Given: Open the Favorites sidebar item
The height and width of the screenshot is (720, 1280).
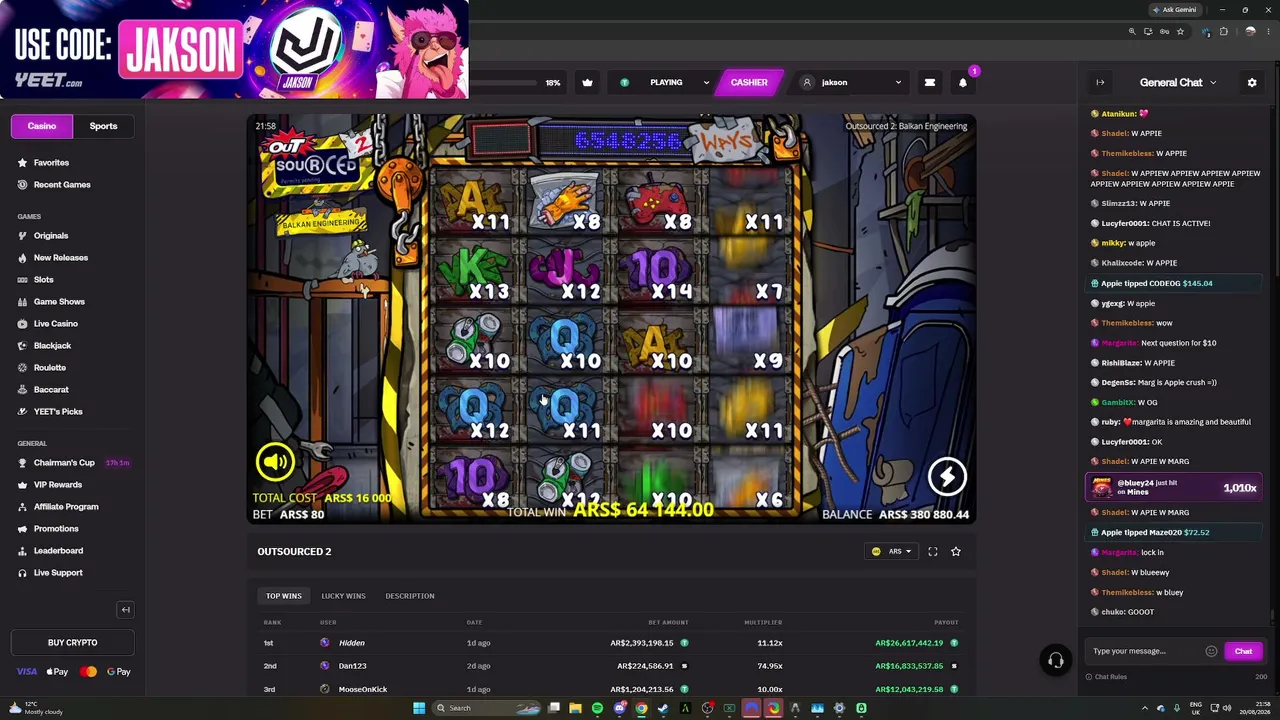Looking at the screenshot, I should pyautogui.click(x=51, y=163).
